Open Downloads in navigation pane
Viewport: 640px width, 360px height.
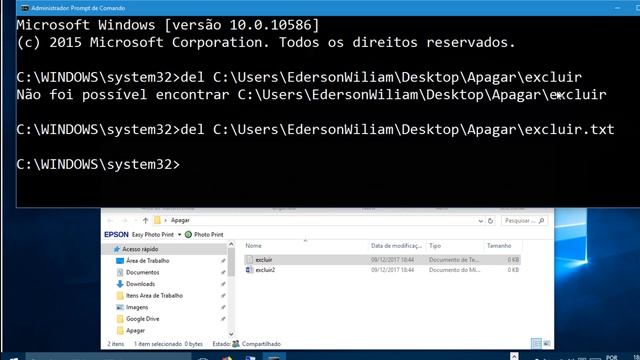pyautogui.click(x=140, y=284)
